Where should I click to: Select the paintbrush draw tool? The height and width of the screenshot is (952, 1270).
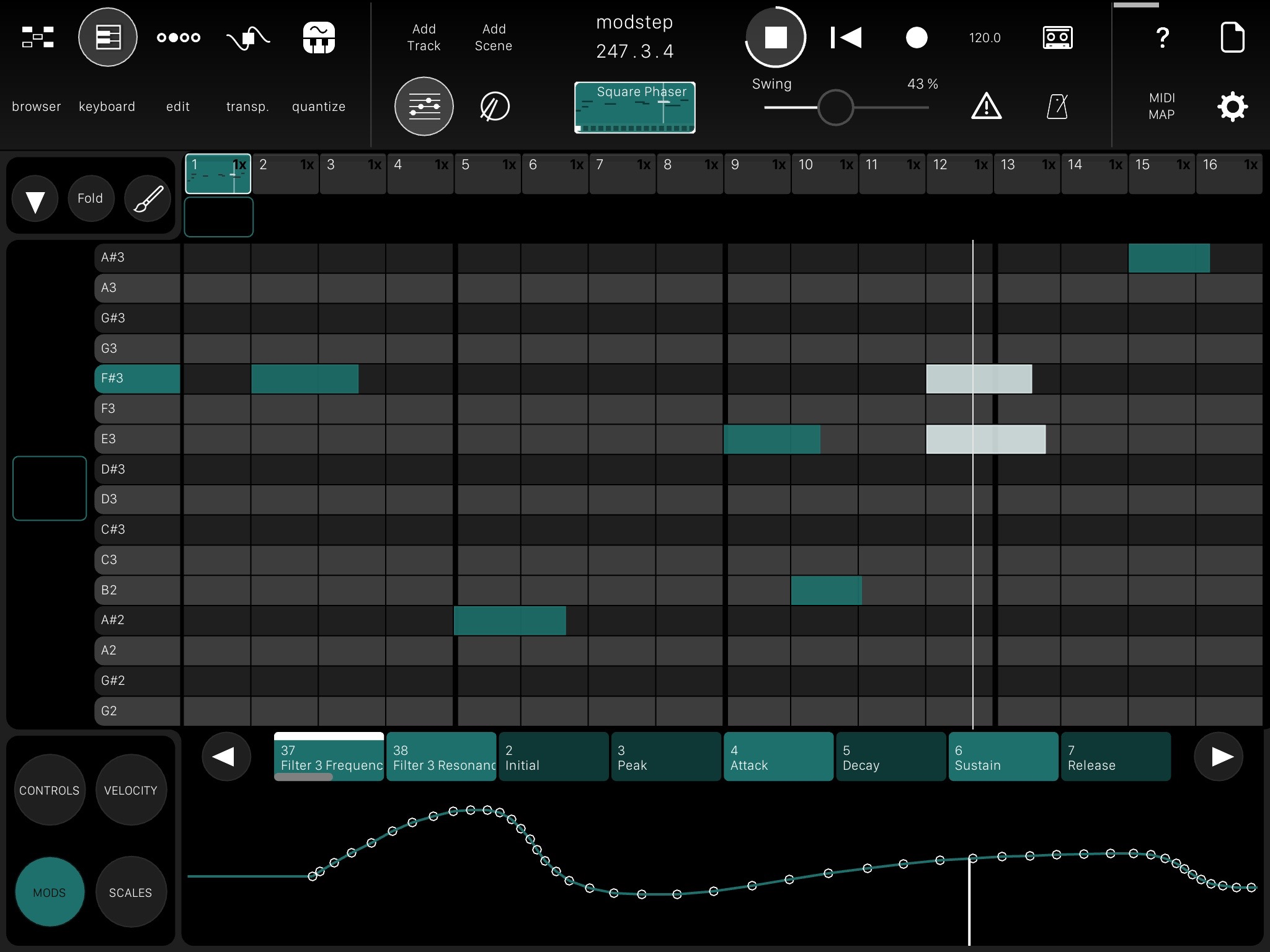pyautogui.click(x=148, y=198)
